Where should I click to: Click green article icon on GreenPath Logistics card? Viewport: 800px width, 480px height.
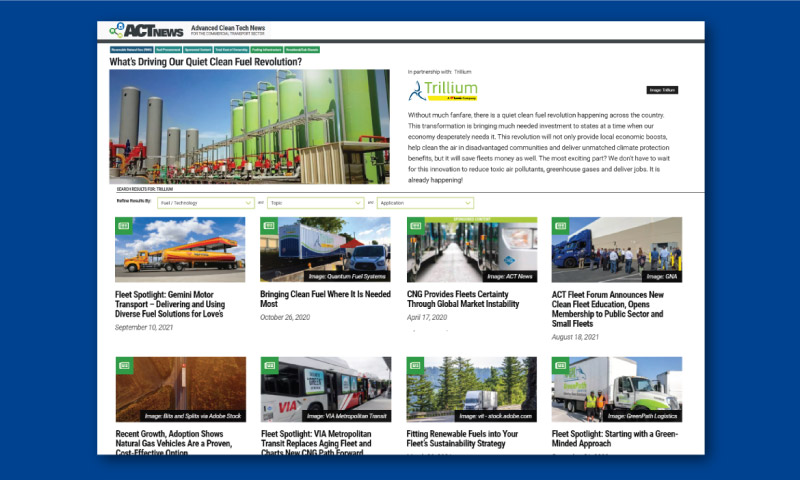[560, 365]
